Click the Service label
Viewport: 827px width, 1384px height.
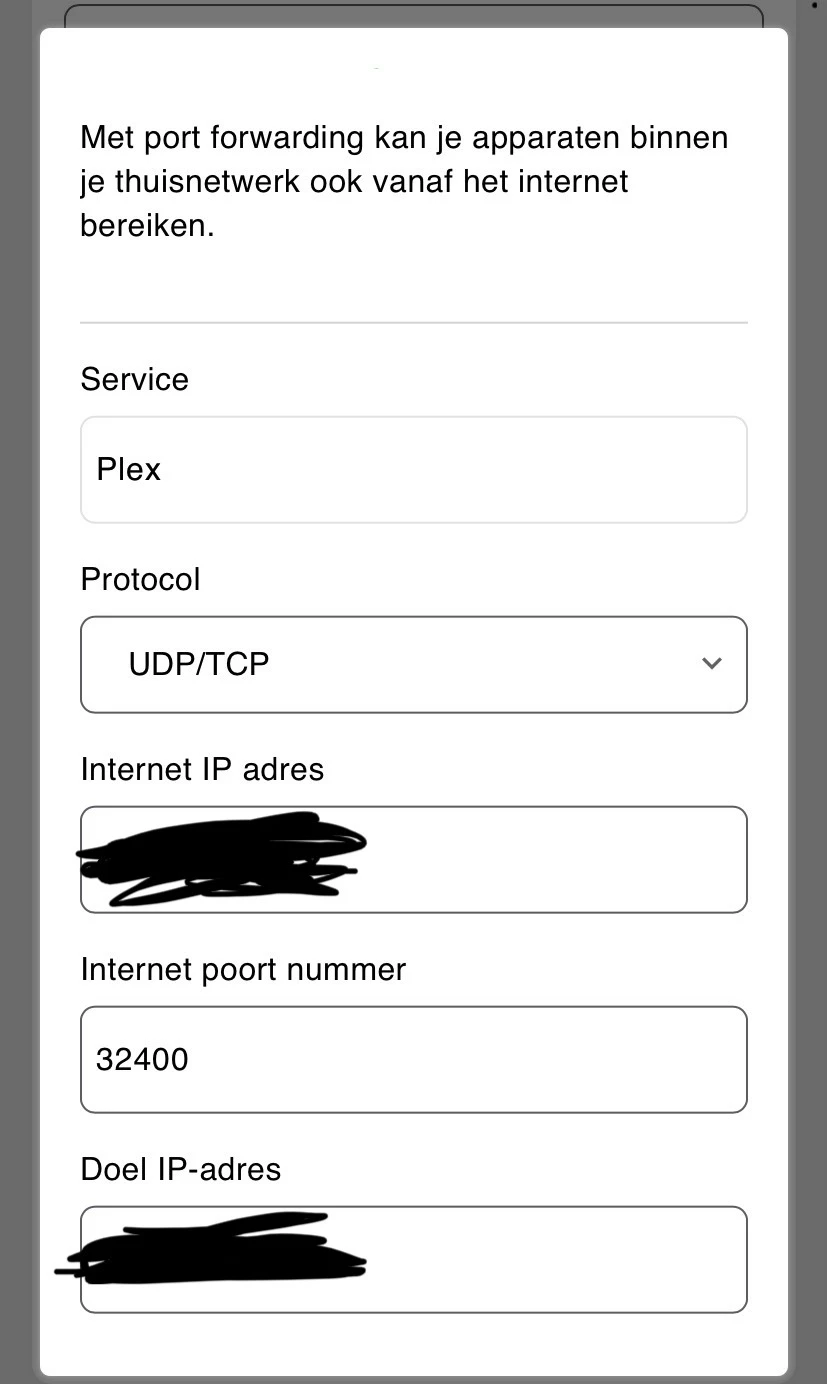point(134,379)
